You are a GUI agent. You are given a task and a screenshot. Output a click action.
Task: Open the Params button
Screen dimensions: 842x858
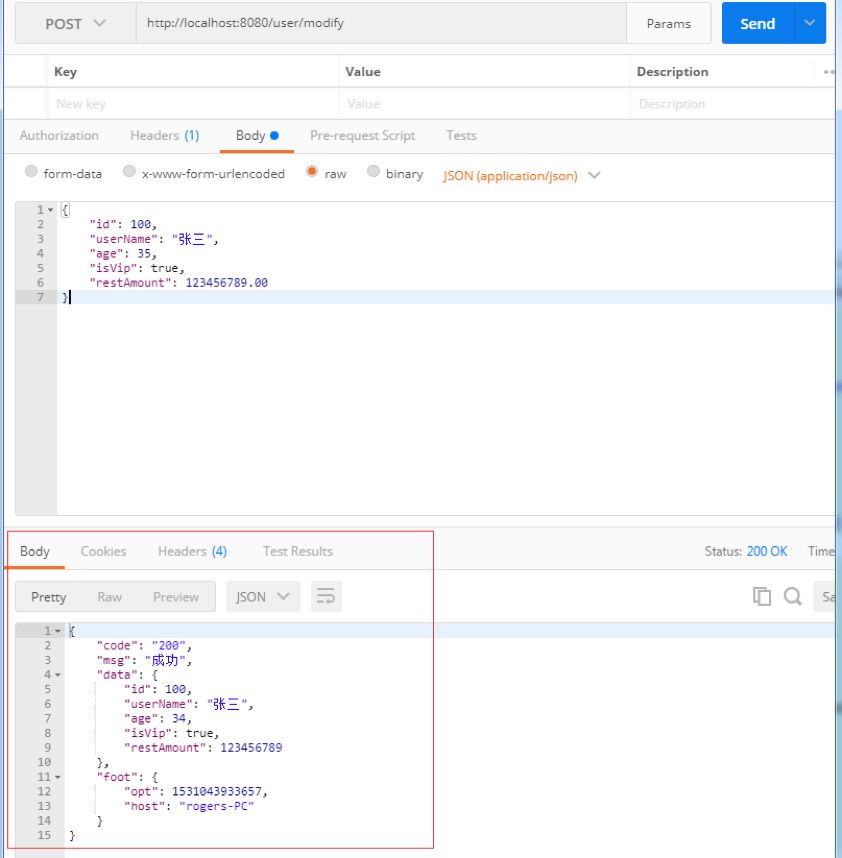[x=669, y=24]
